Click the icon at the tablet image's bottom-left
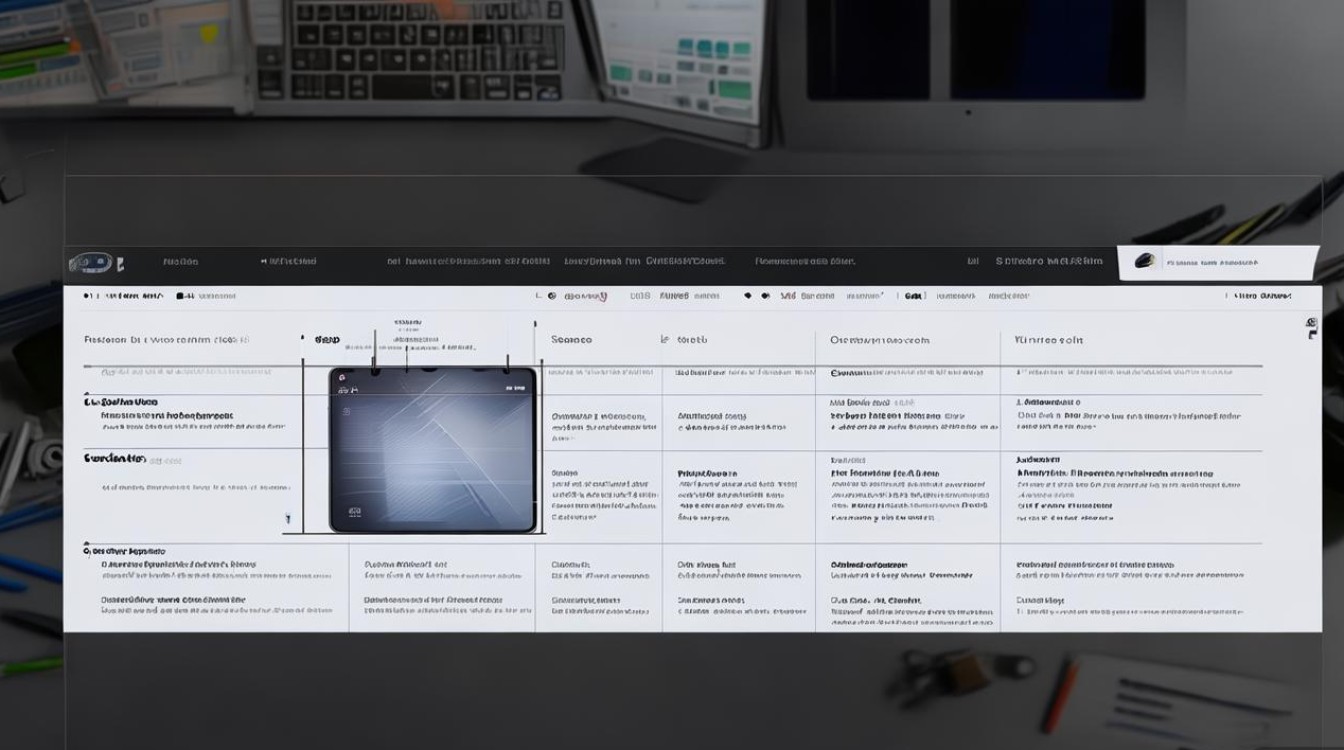Image resolution: width=1344 pixels, height=750 pixels. tap(353, 511)
